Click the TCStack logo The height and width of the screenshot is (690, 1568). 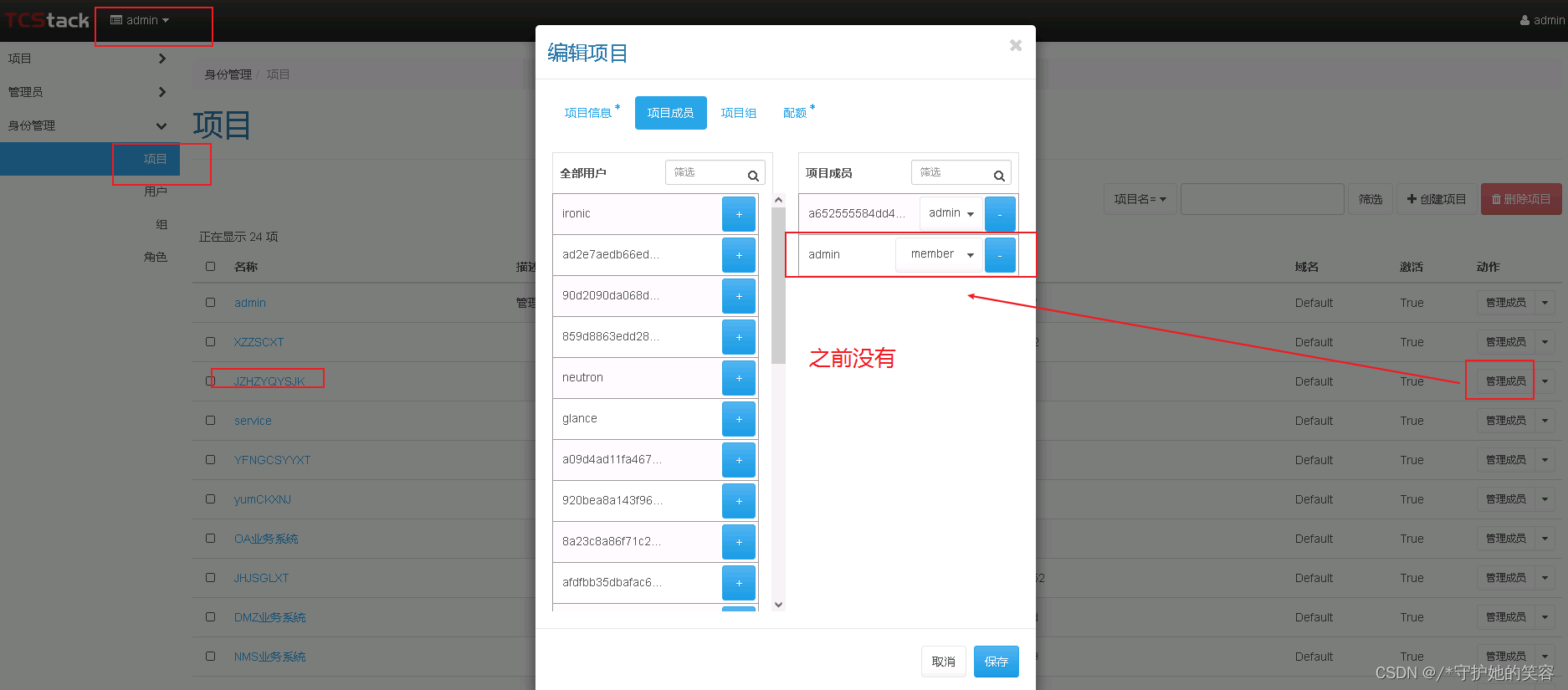point(47,20)
